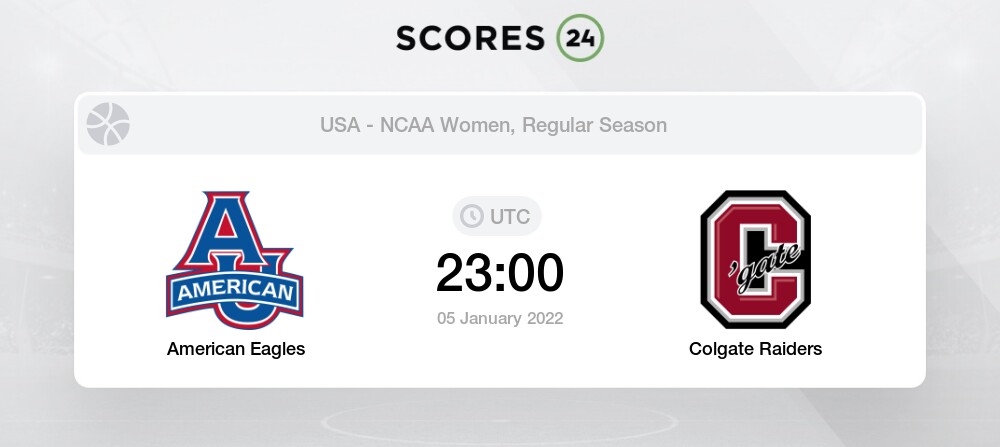
Task: Click the basketball sport icon
Action: 108,125
